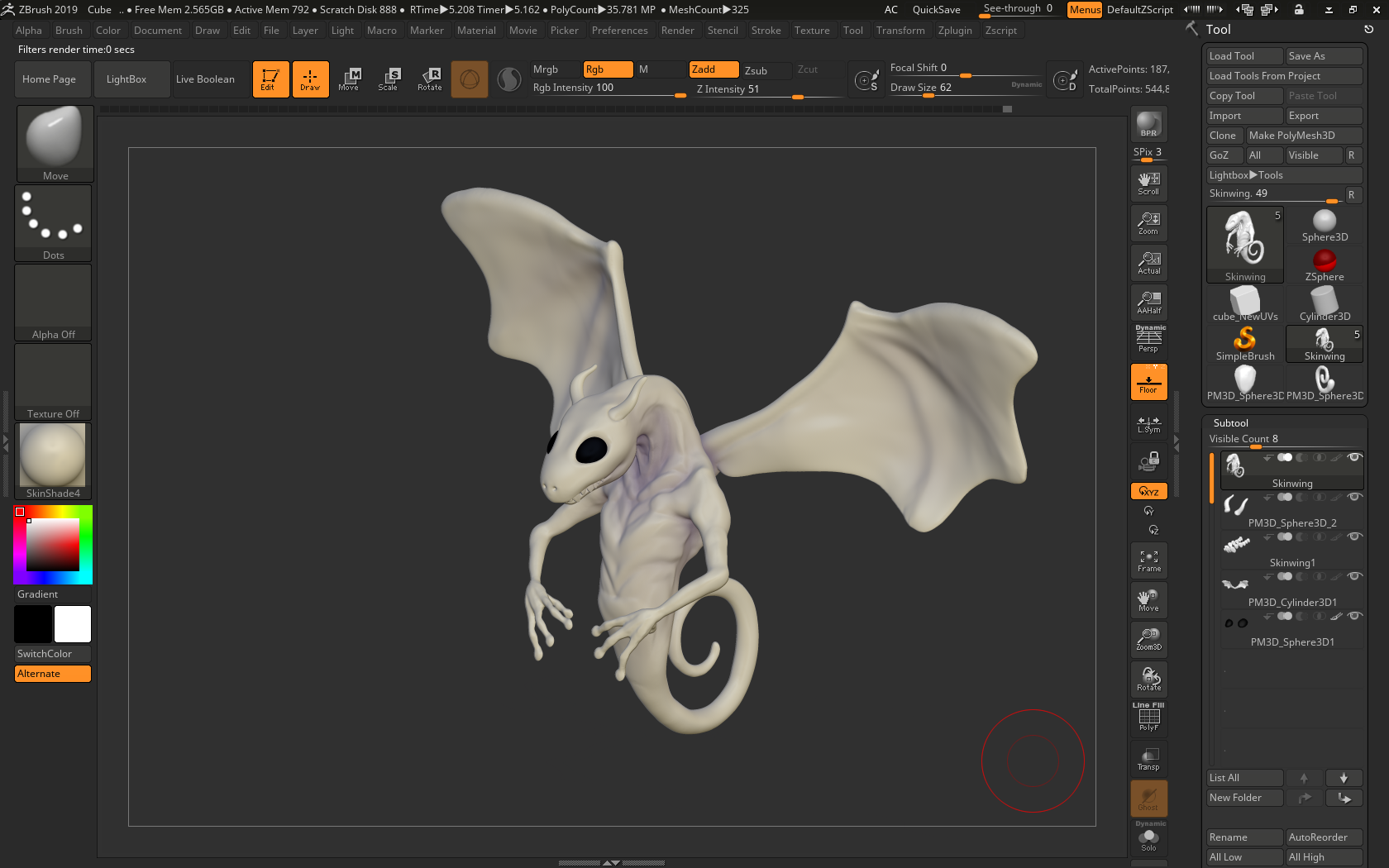Click the Make PolyMesh3D button
Image resolution: width=1389 pixels, height=868 pixels.
[x=1303, y=136]
